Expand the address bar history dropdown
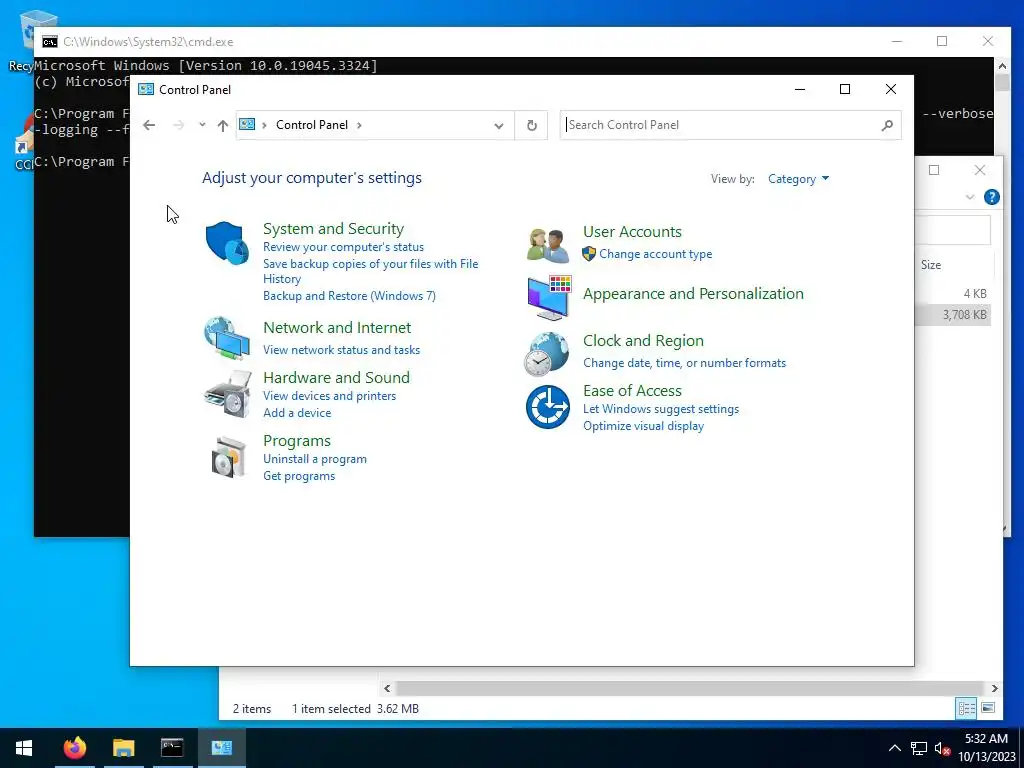Viewport: 1024px width, 768px height. (x=499, y=125)
